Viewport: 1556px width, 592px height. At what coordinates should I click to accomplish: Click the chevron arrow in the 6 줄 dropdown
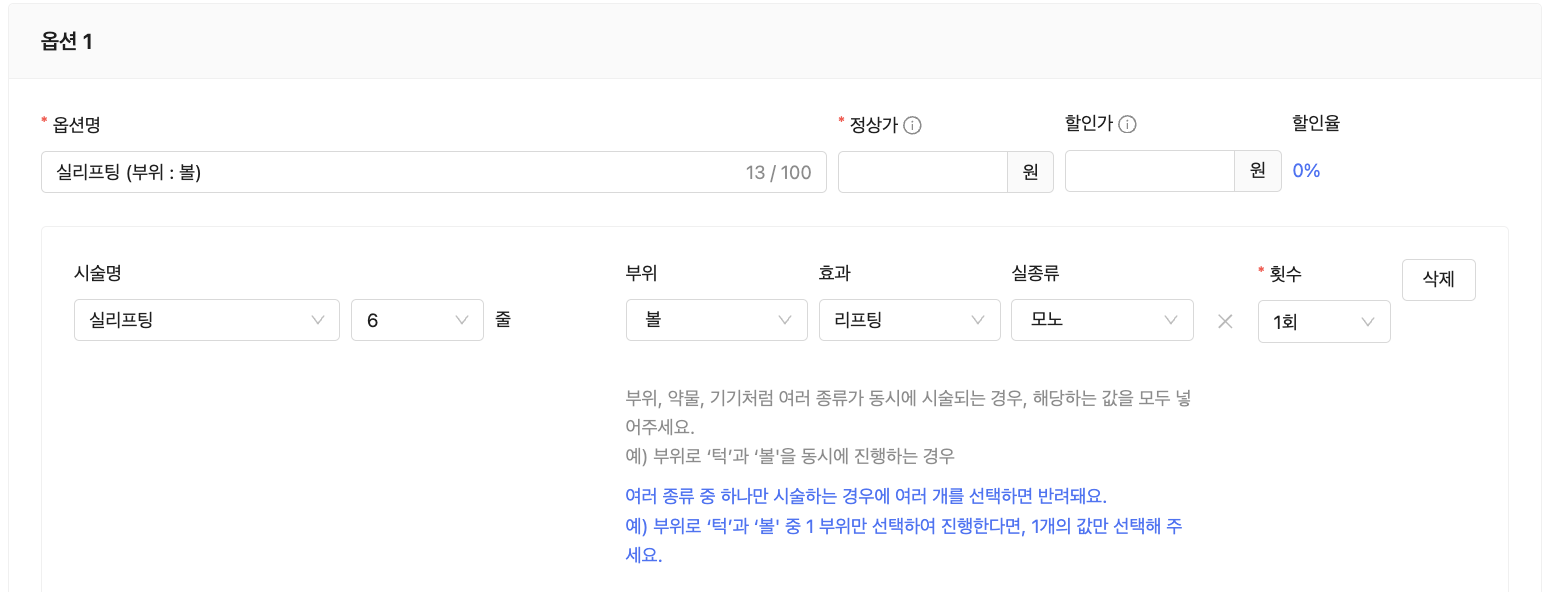pyautogui.click(x=462, y=320)
